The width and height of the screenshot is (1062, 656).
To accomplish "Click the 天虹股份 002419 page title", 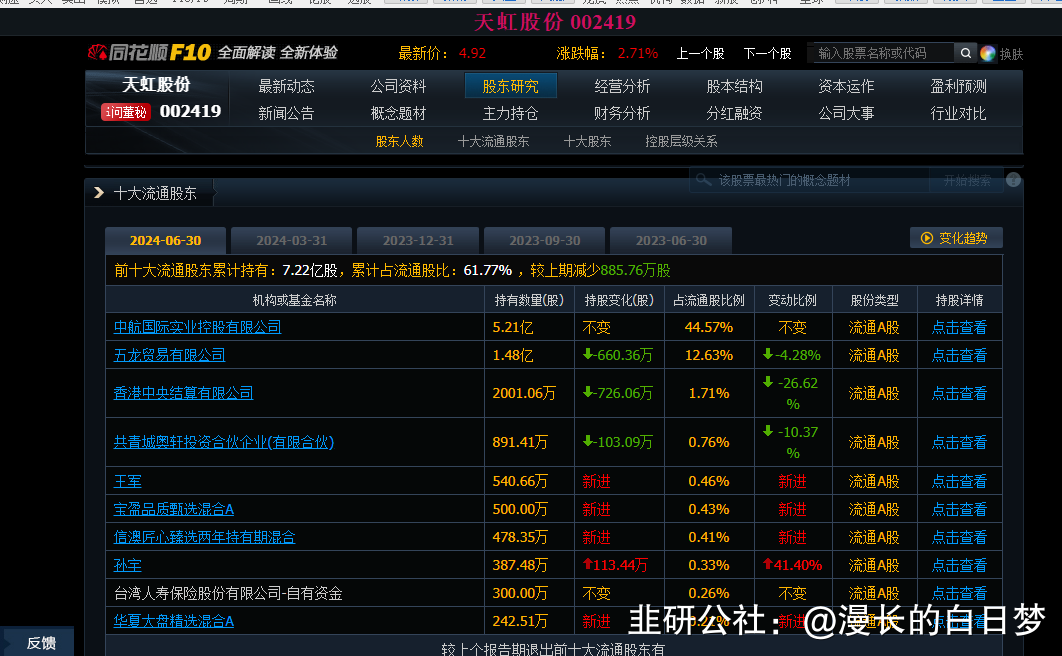I will coord(555,22).
